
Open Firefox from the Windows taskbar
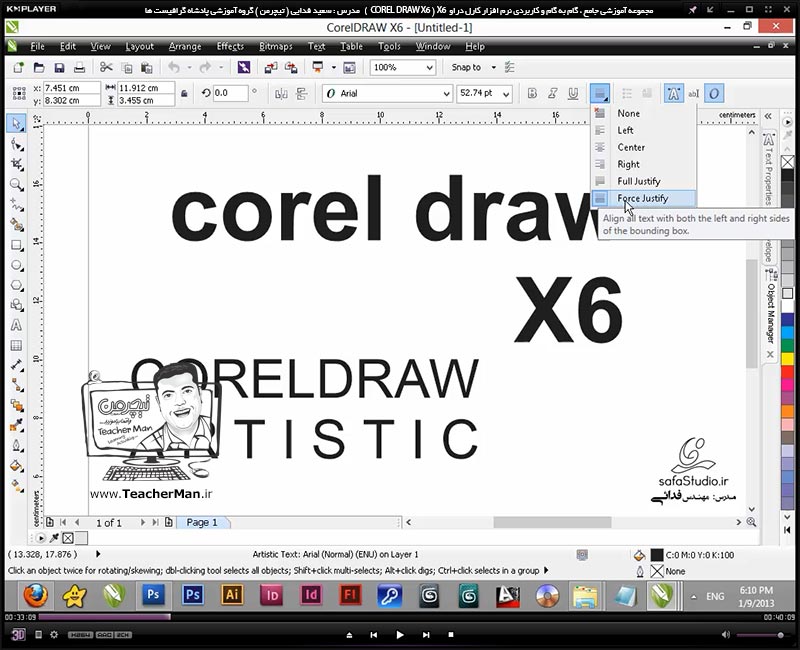(x=35, y=595)
